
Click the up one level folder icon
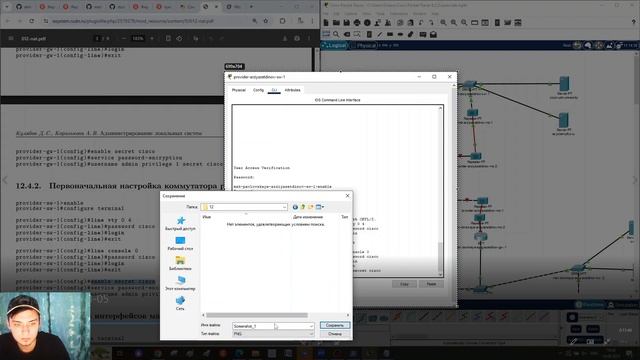point(303,207)
